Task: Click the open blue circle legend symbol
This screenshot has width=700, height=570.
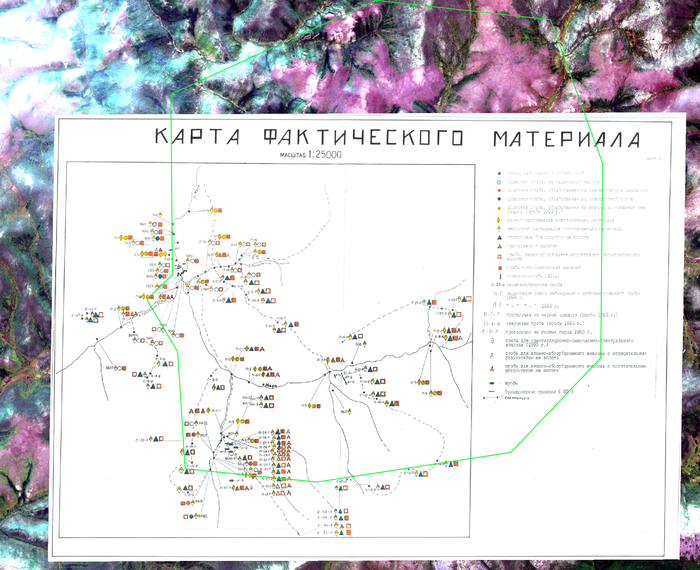Action: (500, 181)
